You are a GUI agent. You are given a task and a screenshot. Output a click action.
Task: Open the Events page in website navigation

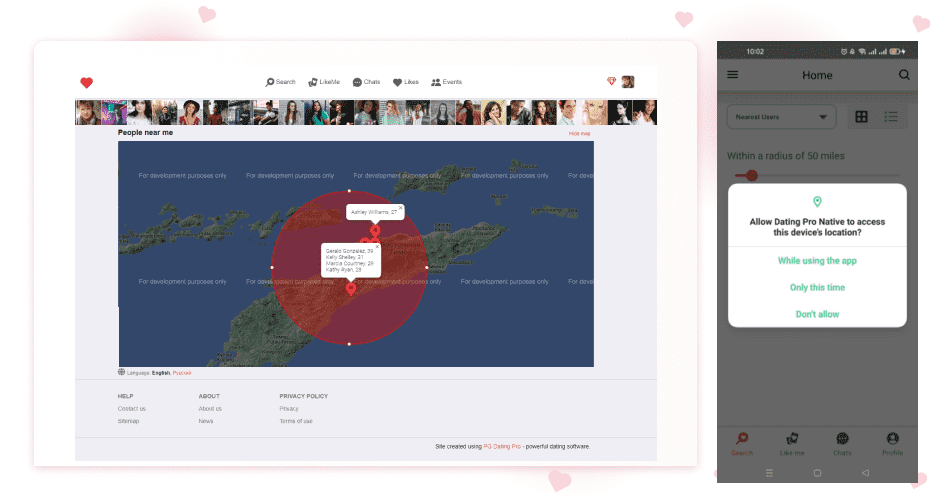click(447, 82)
